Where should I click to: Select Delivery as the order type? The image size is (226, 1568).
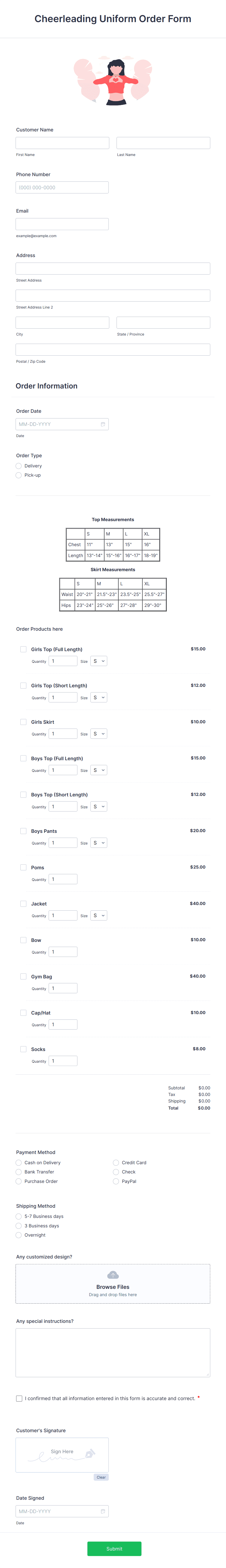pyautogui.click(x=18, y=466)
